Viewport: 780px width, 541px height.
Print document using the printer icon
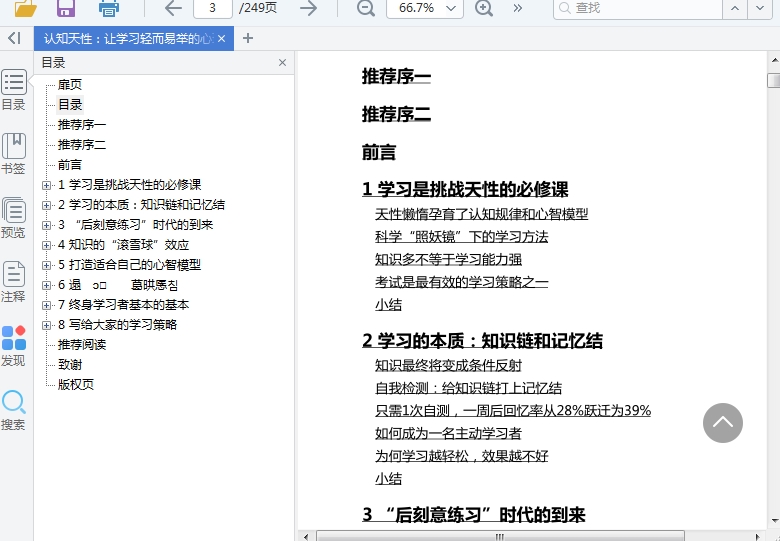click(108, 8)
